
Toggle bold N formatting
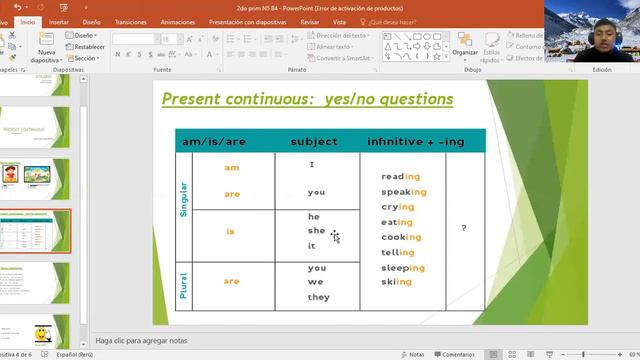[x=118, y=54]
